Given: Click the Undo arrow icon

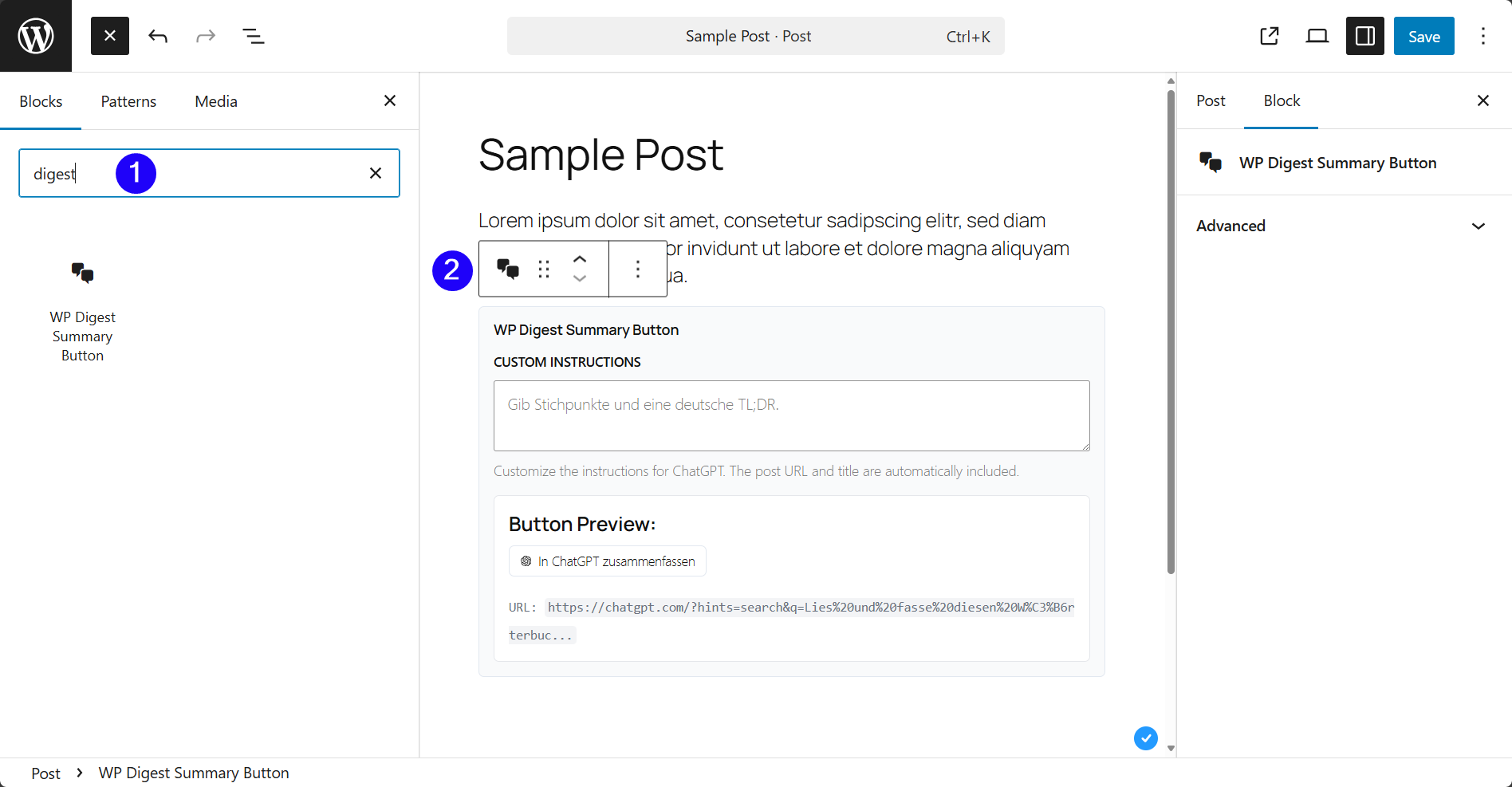Looking at the screenshot, I should [158, 36].
